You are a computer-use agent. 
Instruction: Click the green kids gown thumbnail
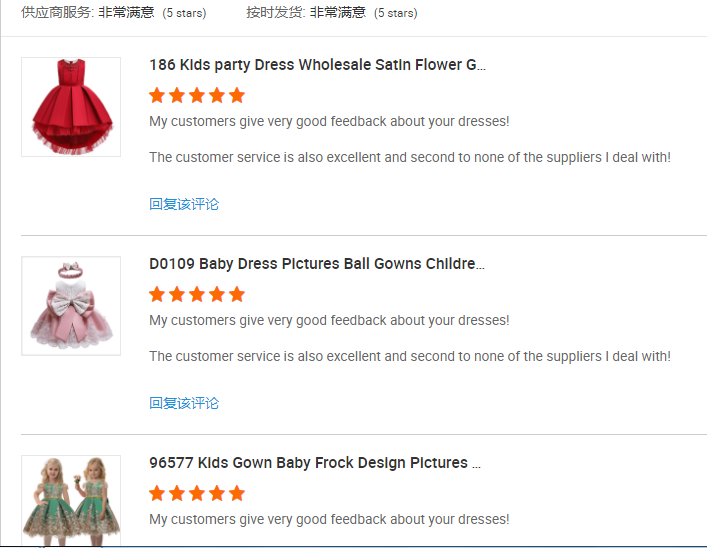(x=71, y=499)
